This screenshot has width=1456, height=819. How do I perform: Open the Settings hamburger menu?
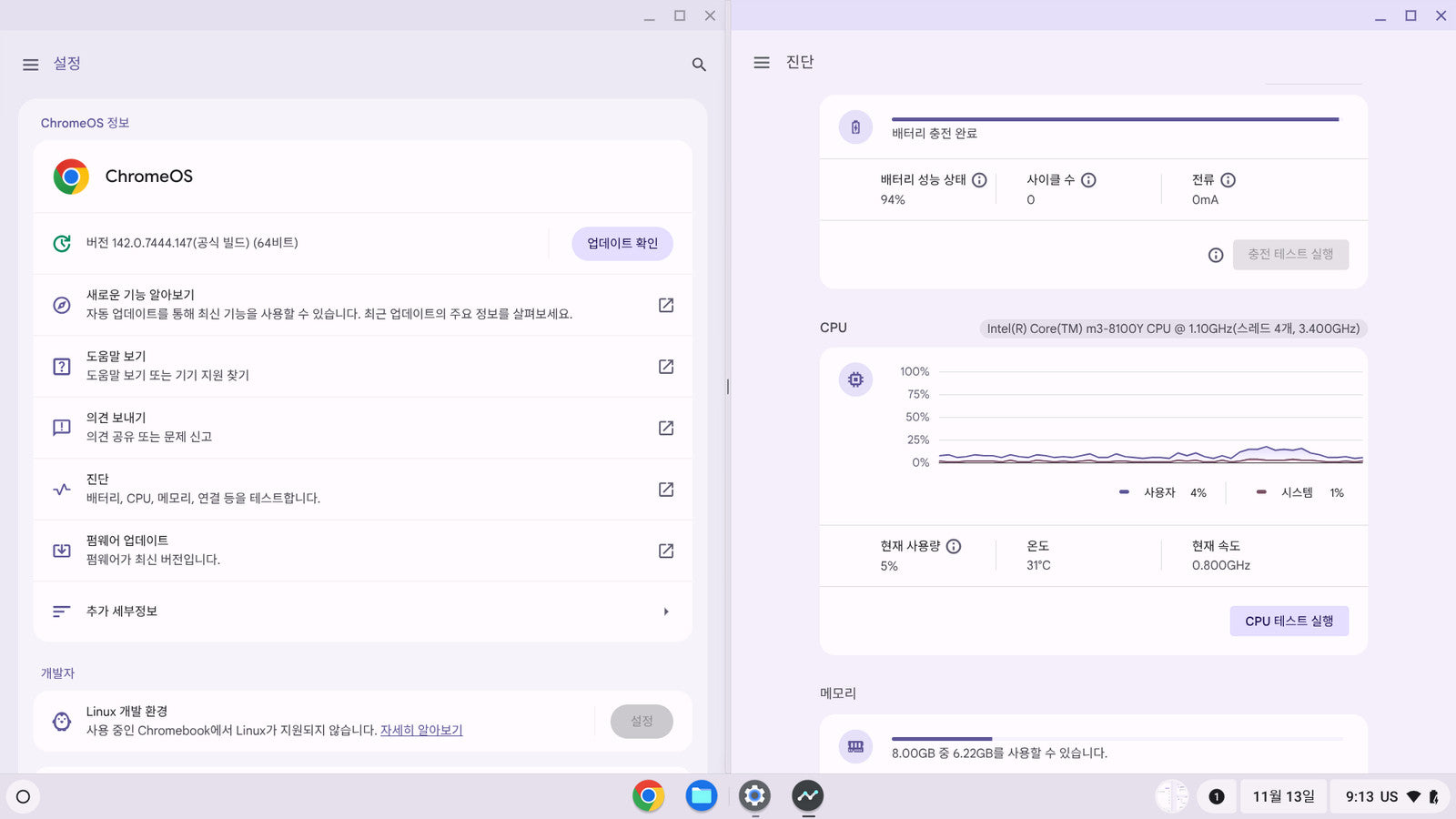31,65
